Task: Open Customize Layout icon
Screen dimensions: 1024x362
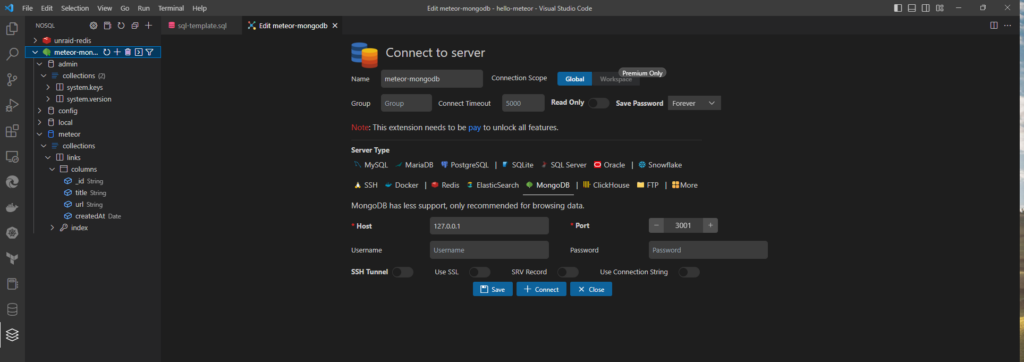Action: click(940, 8)
